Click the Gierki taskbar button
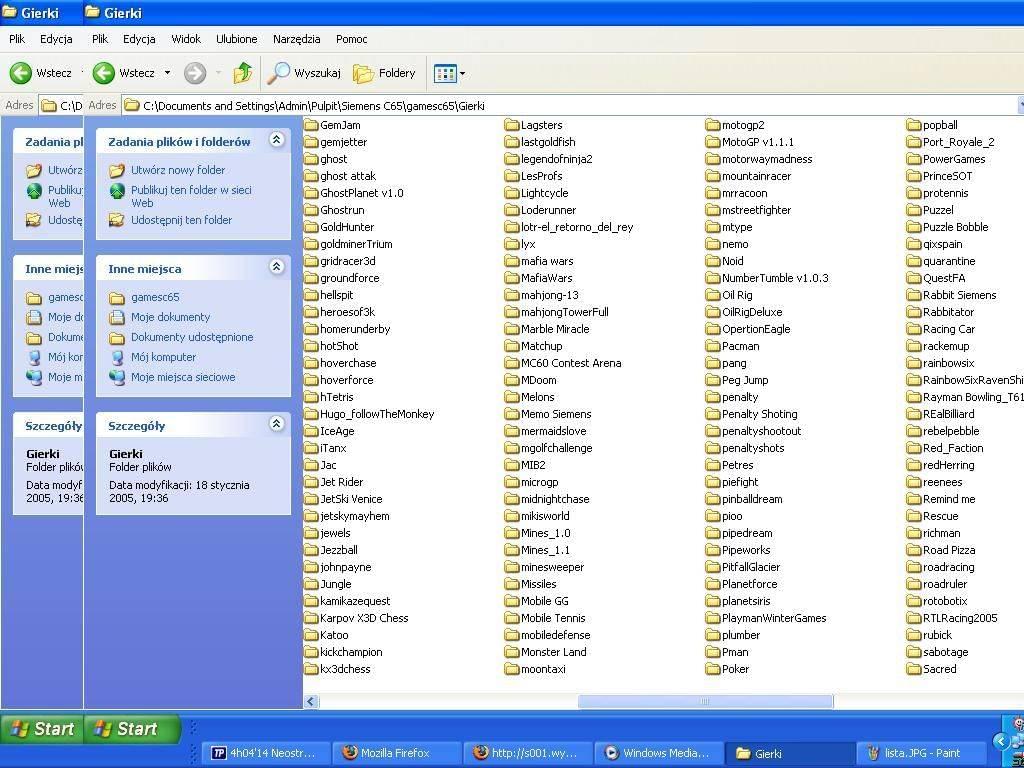This screenshot has width=1024, height=768. 789,753
